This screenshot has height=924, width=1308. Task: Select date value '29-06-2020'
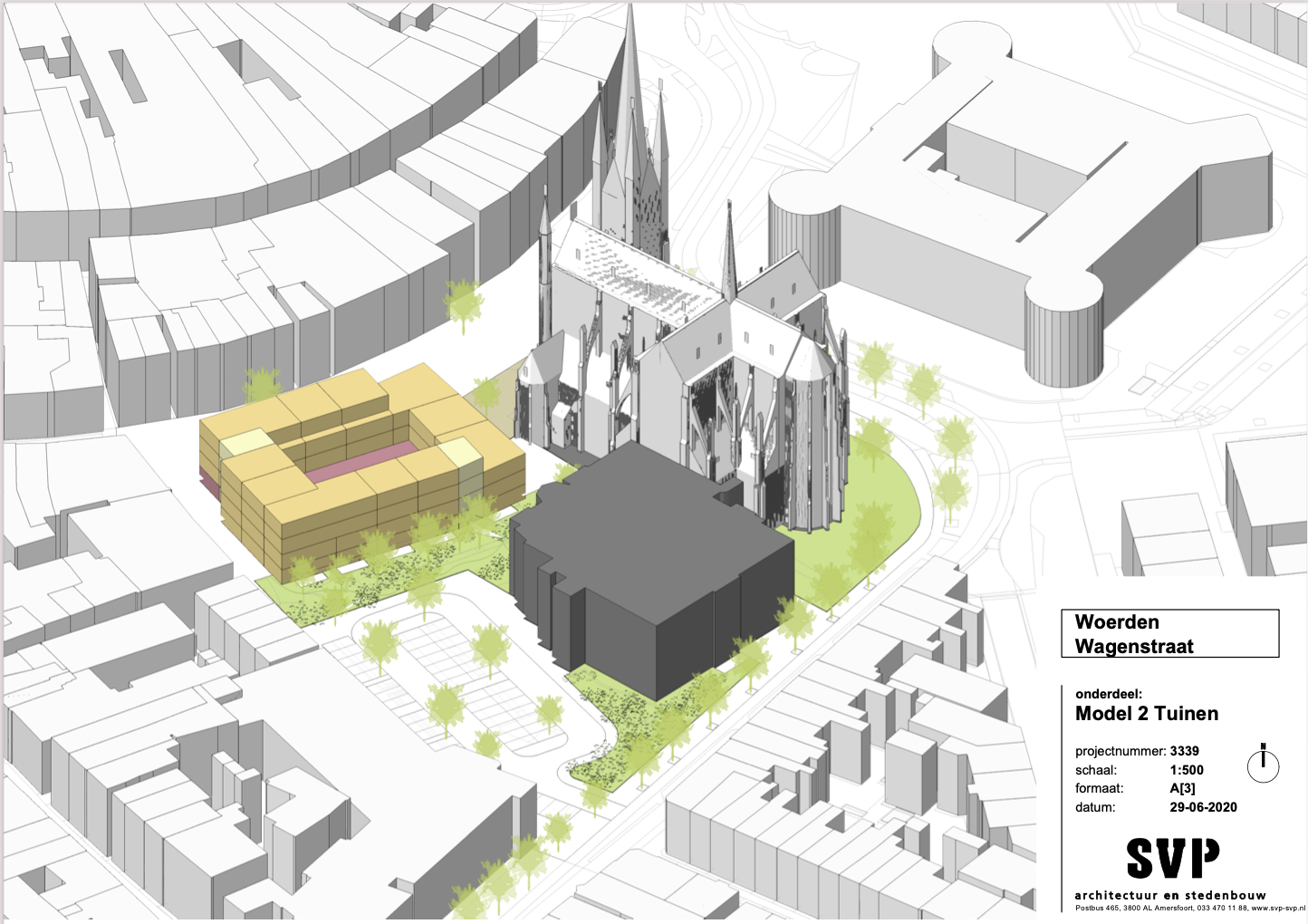point(1204,807)
